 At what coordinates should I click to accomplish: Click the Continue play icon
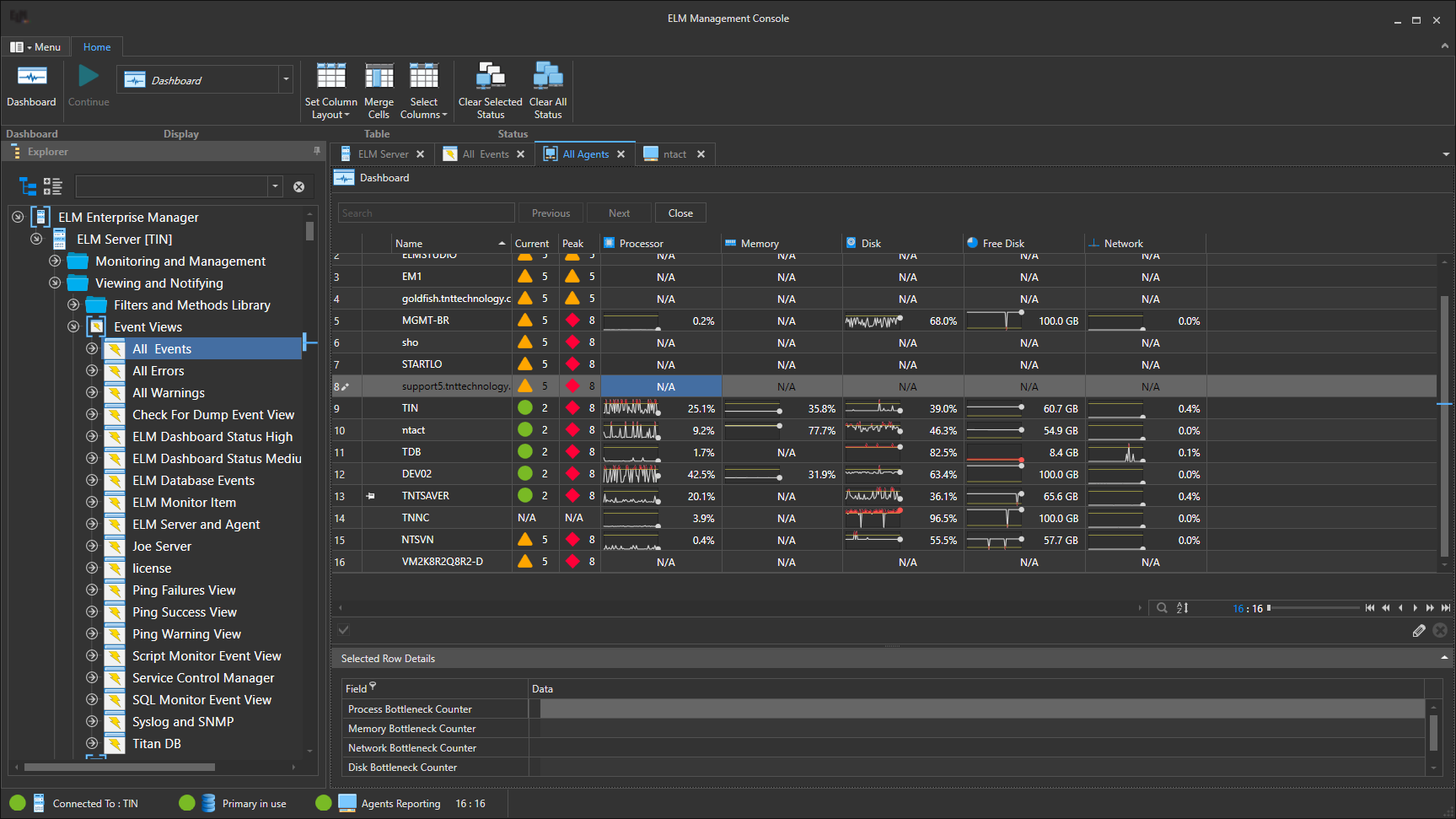click(89, 76)
